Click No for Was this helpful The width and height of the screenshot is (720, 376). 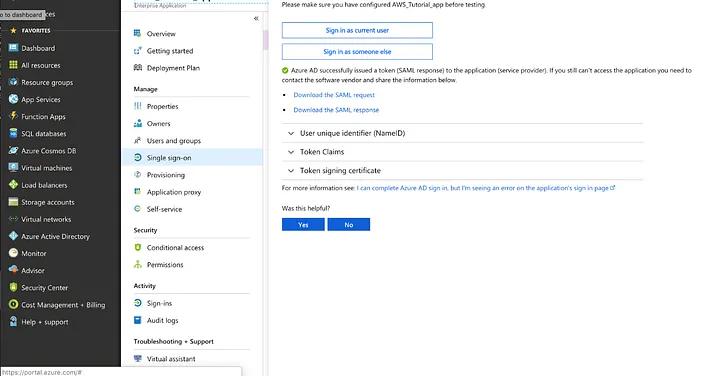pyautogui.click(x=349, y=224)
